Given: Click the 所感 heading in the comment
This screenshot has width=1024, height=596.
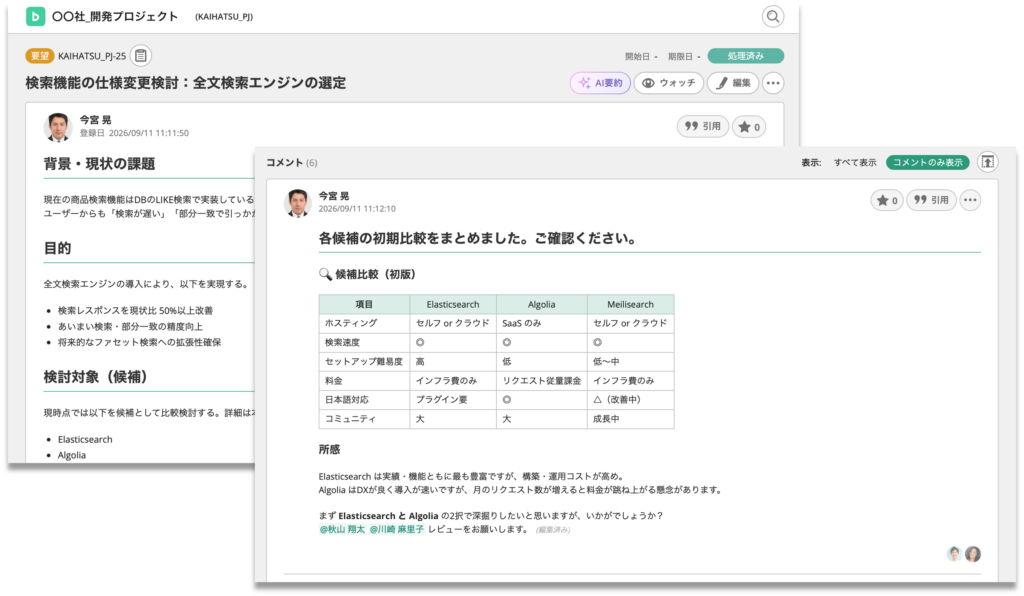Looking at the screenshot, I should tap(329, 450).
